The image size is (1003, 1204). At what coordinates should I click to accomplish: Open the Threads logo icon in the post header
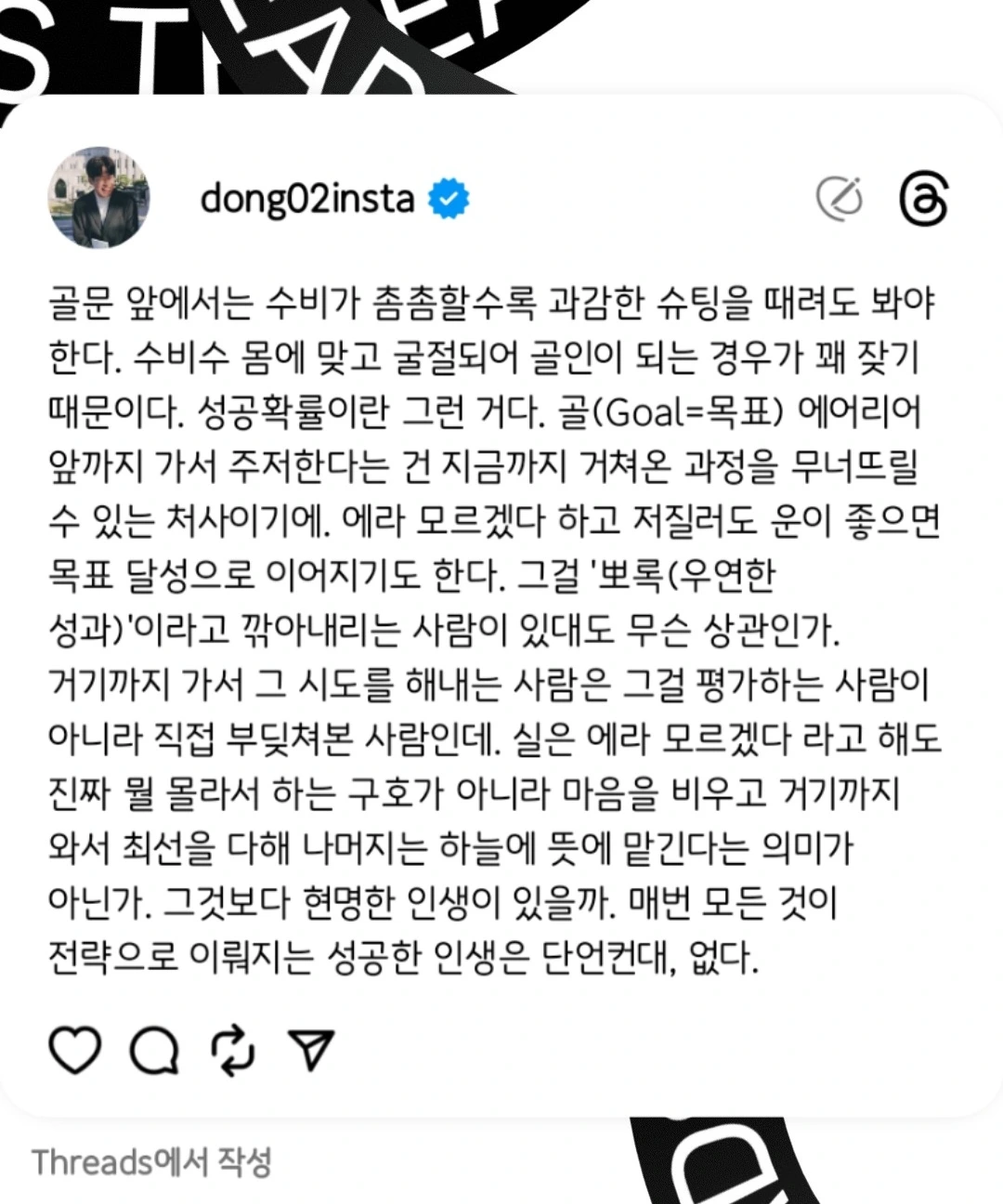(x=923, y=199)
